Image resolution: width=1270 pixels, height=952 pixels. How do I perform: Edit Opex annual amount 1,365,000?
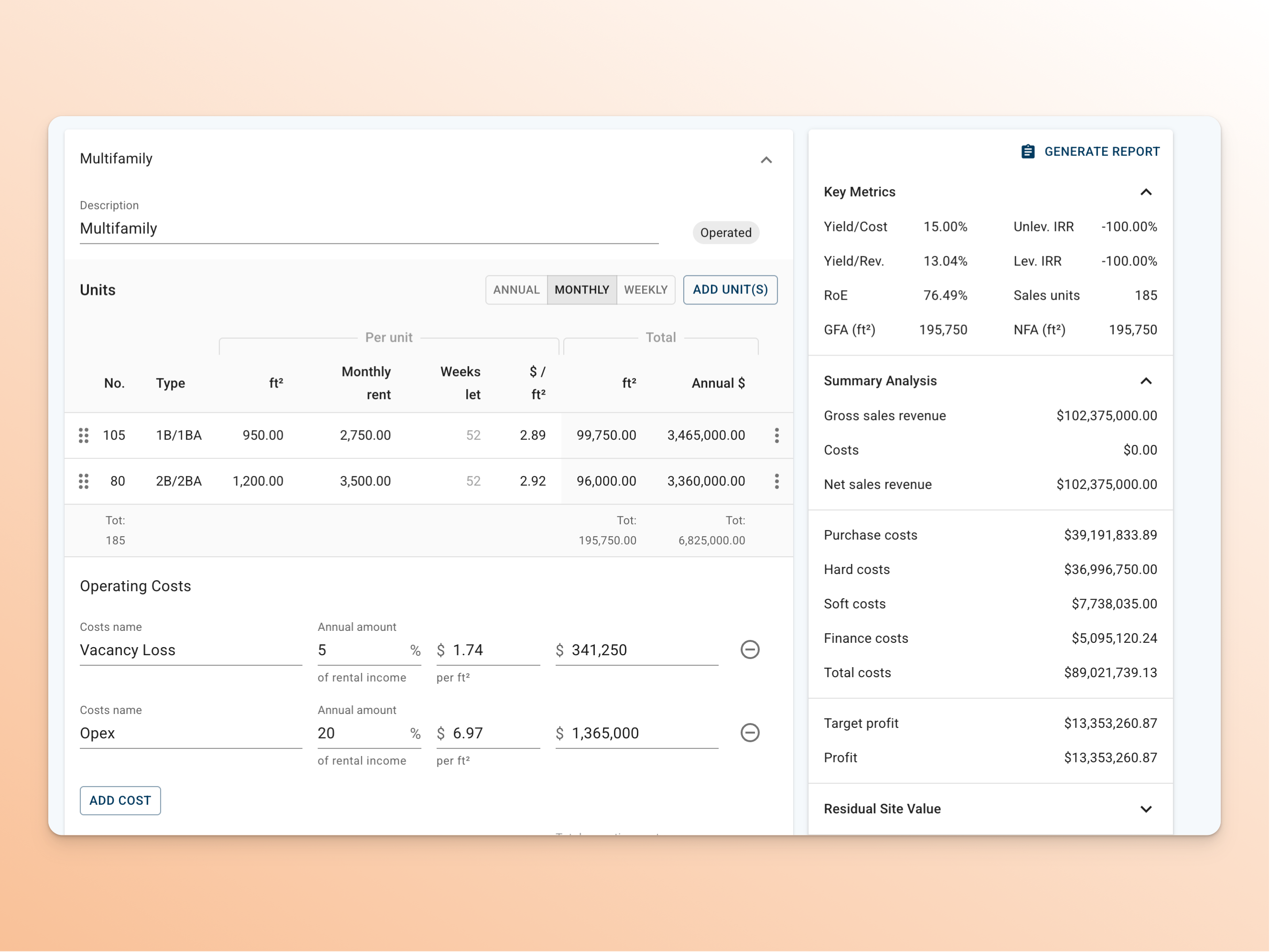coord(637,734)
